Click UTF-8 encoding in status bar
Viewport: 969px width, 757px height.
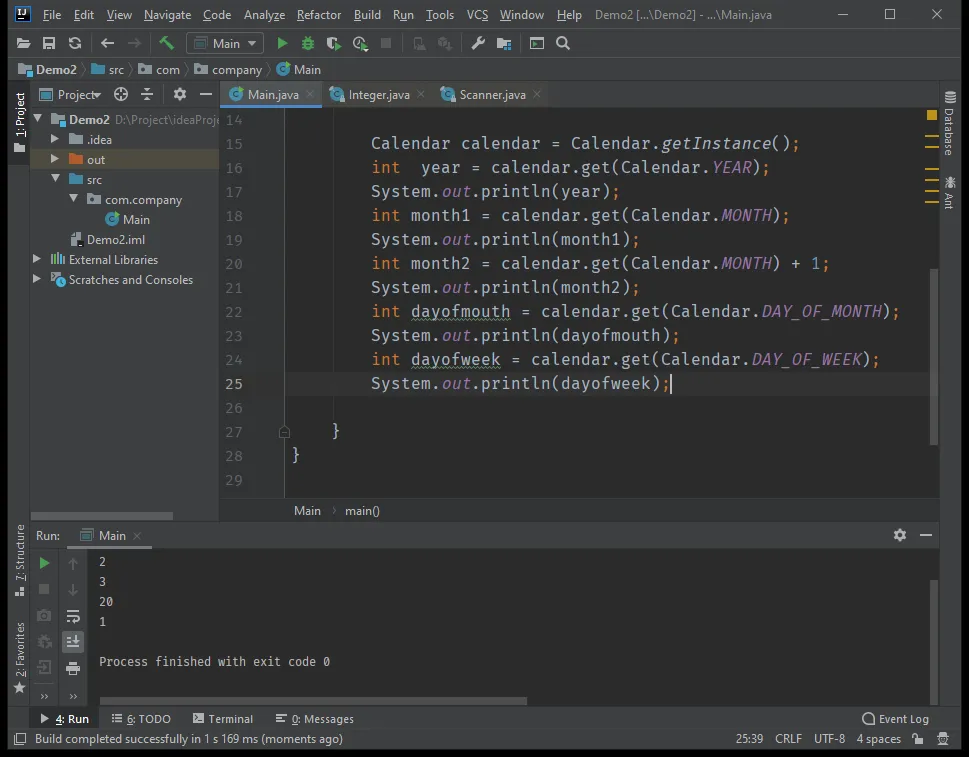coord(829,739)
